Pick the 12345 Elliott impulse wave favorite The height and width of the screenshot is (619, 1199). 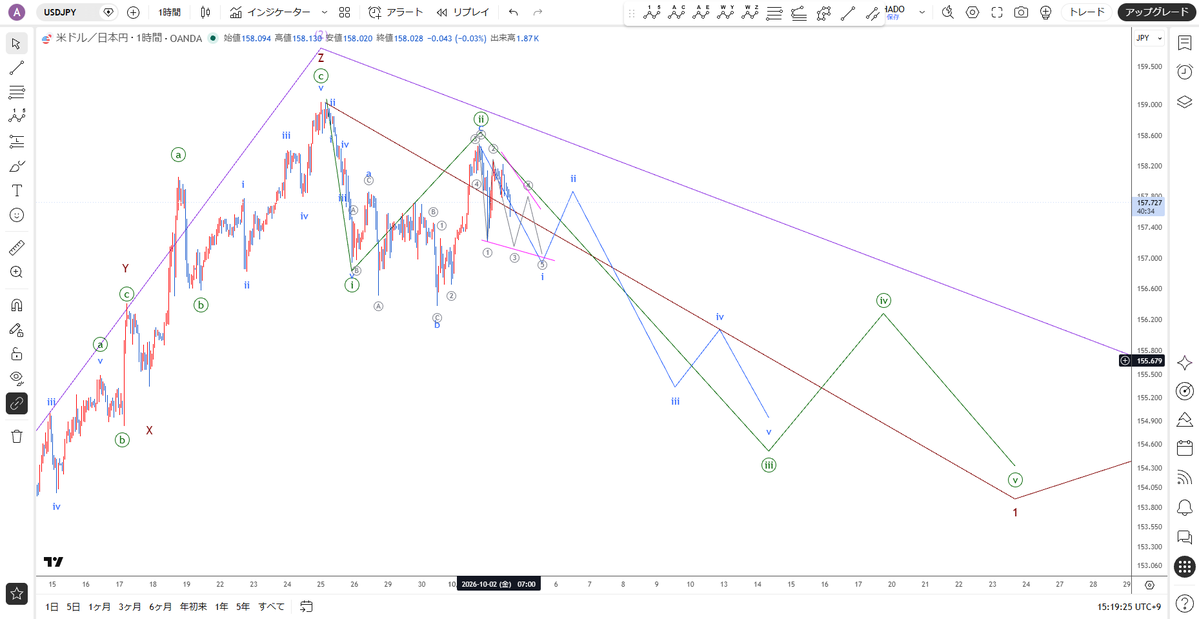point(651,12)
